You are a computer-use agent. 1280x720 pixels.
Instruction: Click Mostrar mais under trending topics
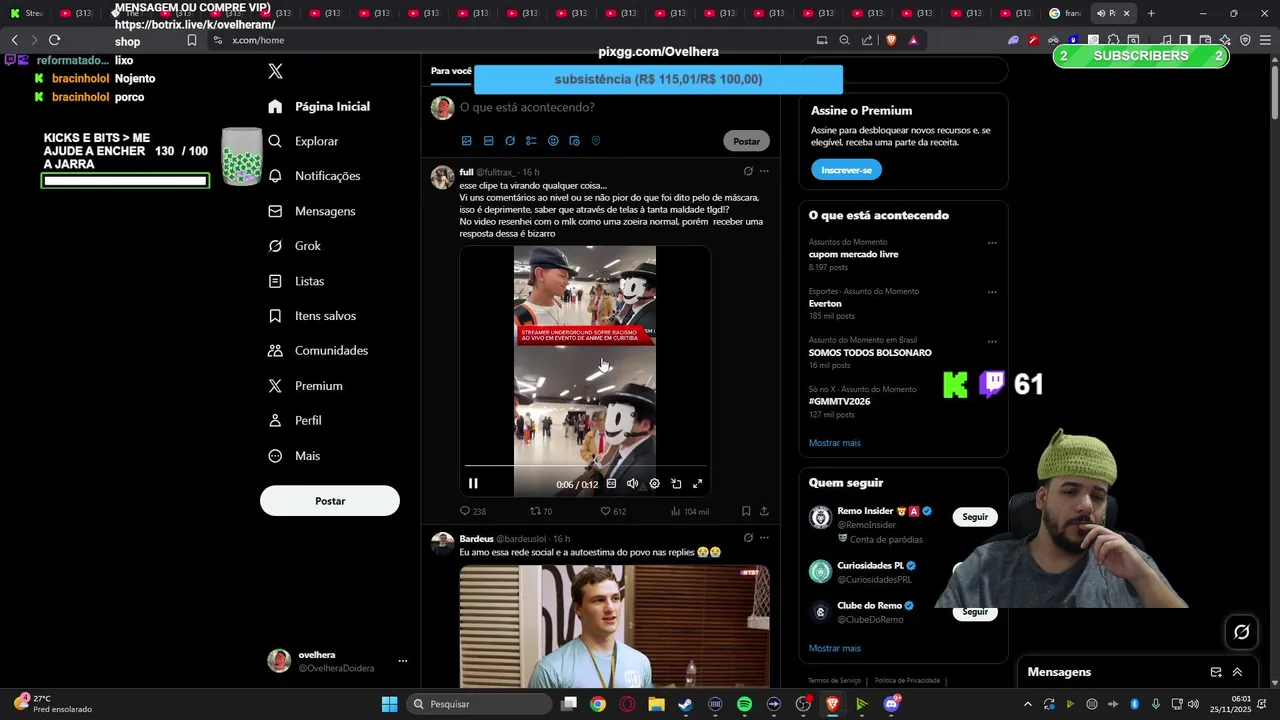tap(834, 443)
